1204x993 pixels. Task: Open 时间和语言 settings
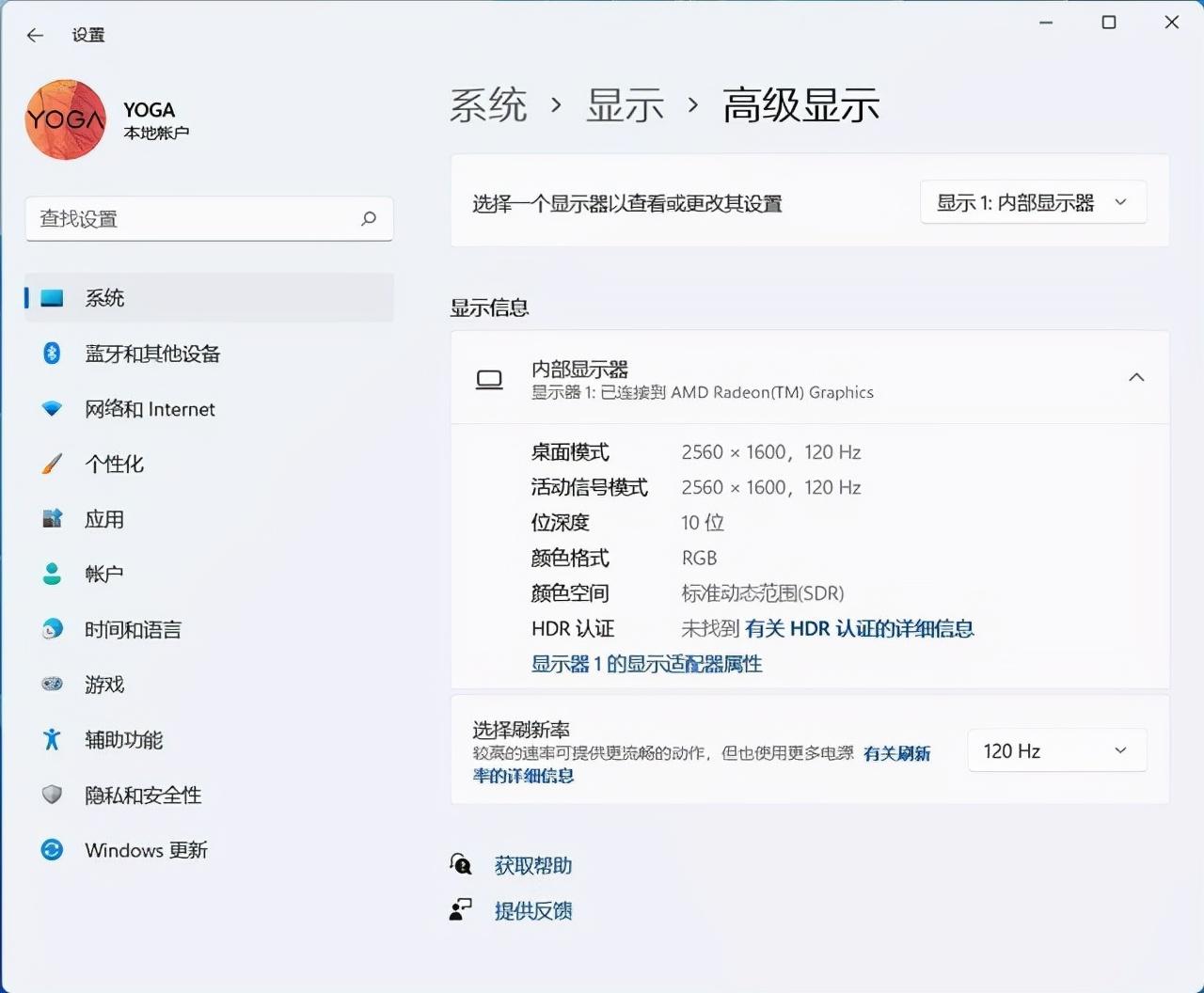pos(209,629)
